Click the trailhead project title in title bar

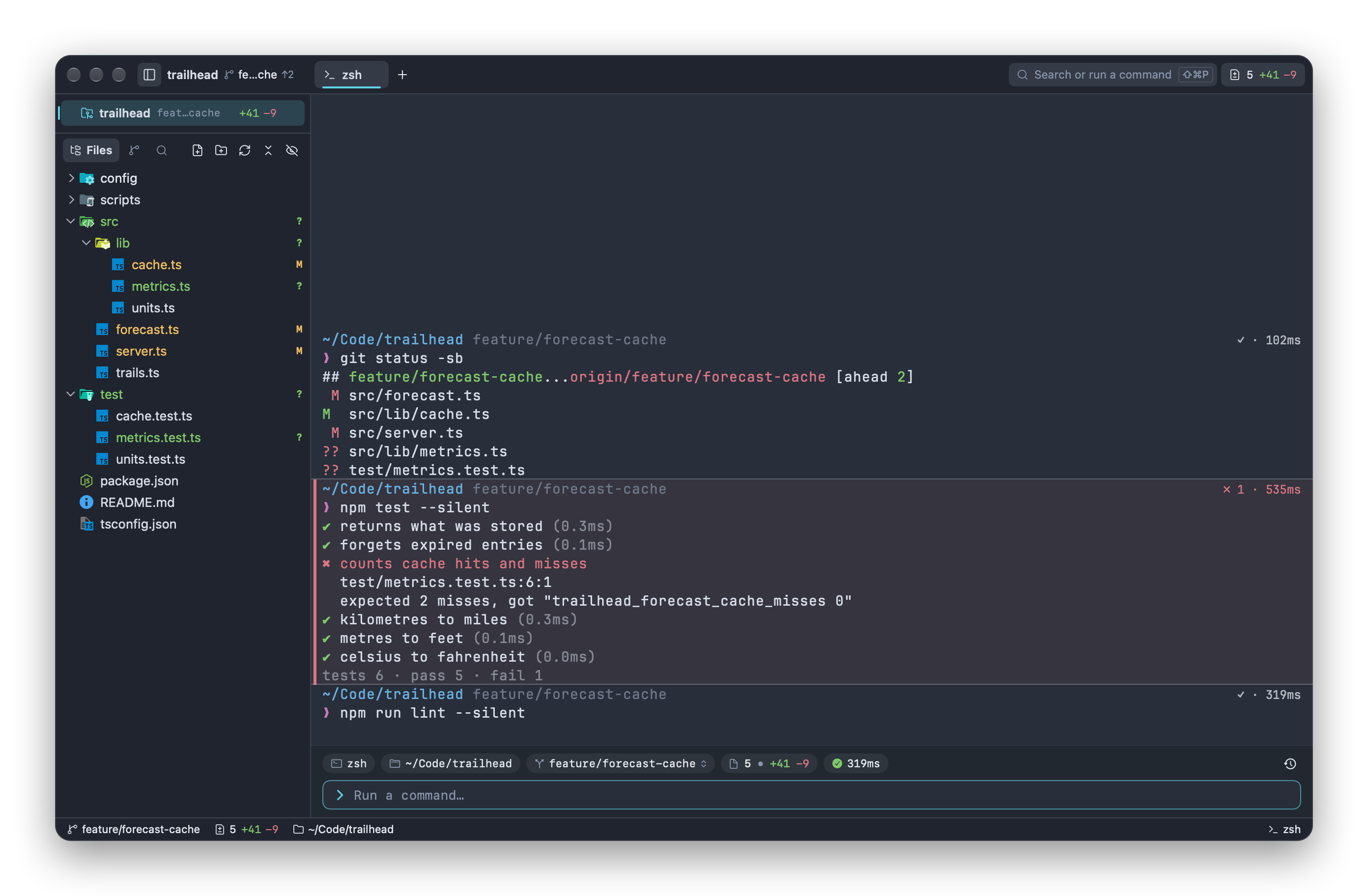tap(192, 75)
